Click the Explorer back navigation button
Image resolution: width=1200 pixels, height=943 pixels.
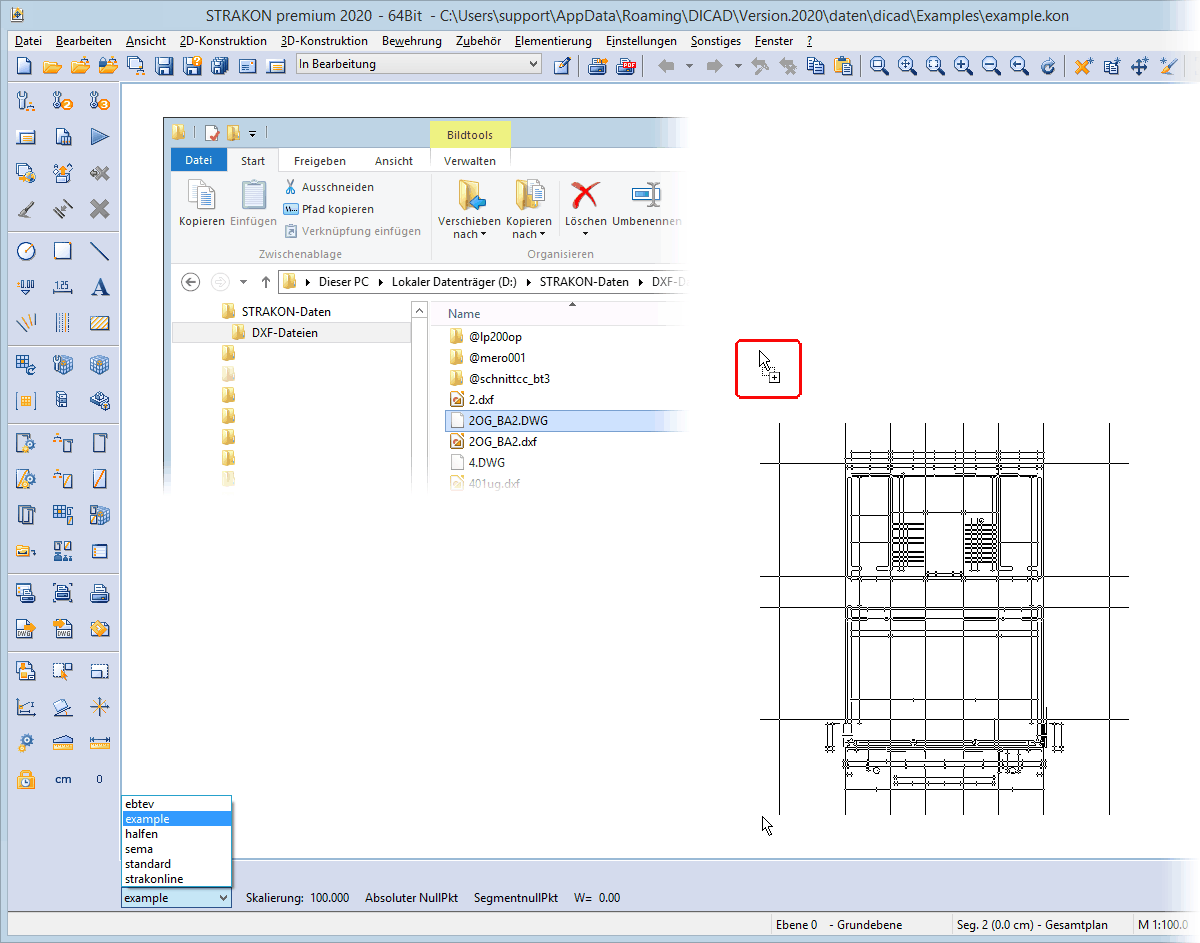(191, 282)
